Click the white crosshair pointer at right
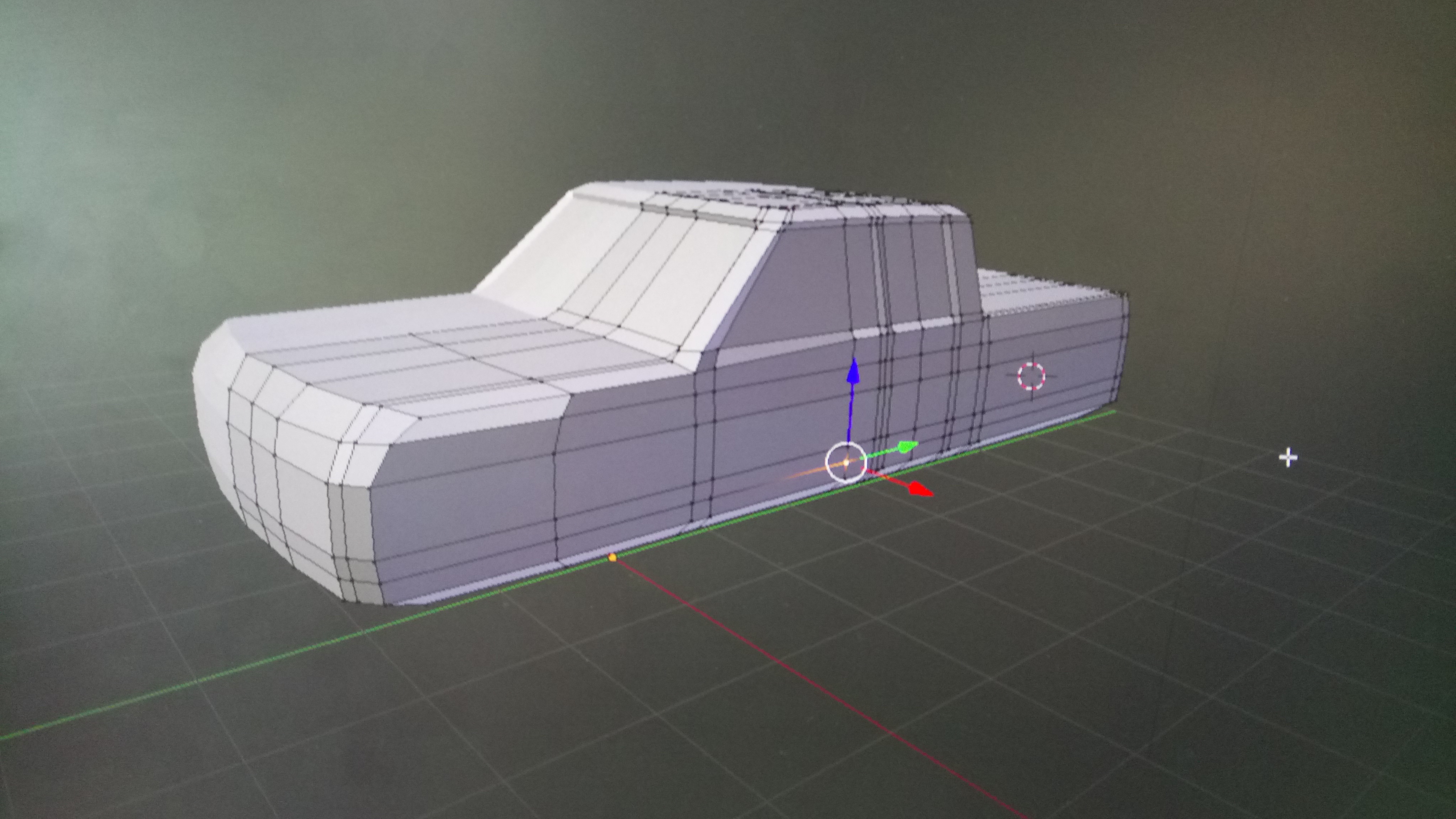 click(1288, 457)
